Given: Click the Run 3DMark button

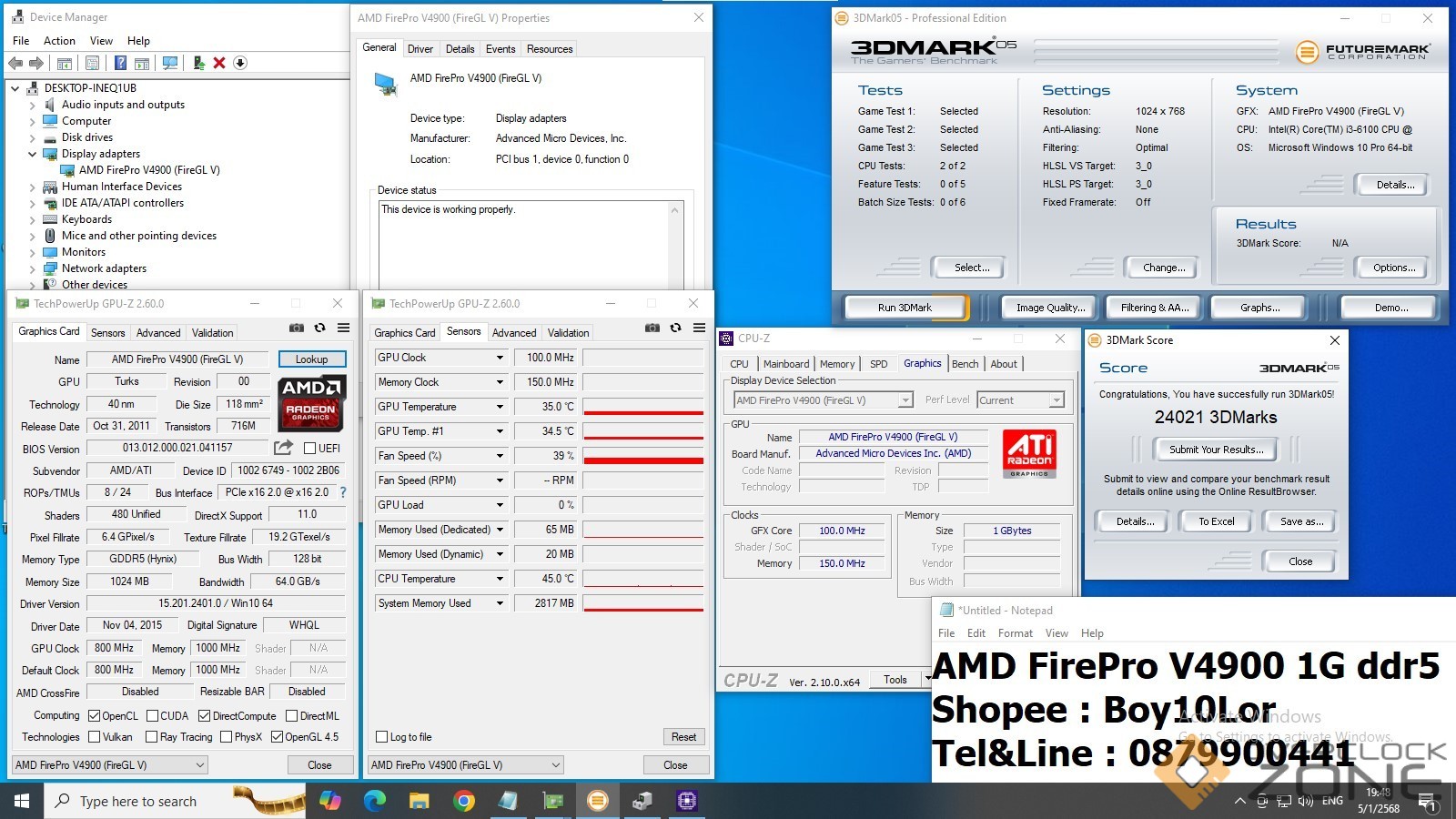Looking at the screenshot, I should tap(905, 308).
